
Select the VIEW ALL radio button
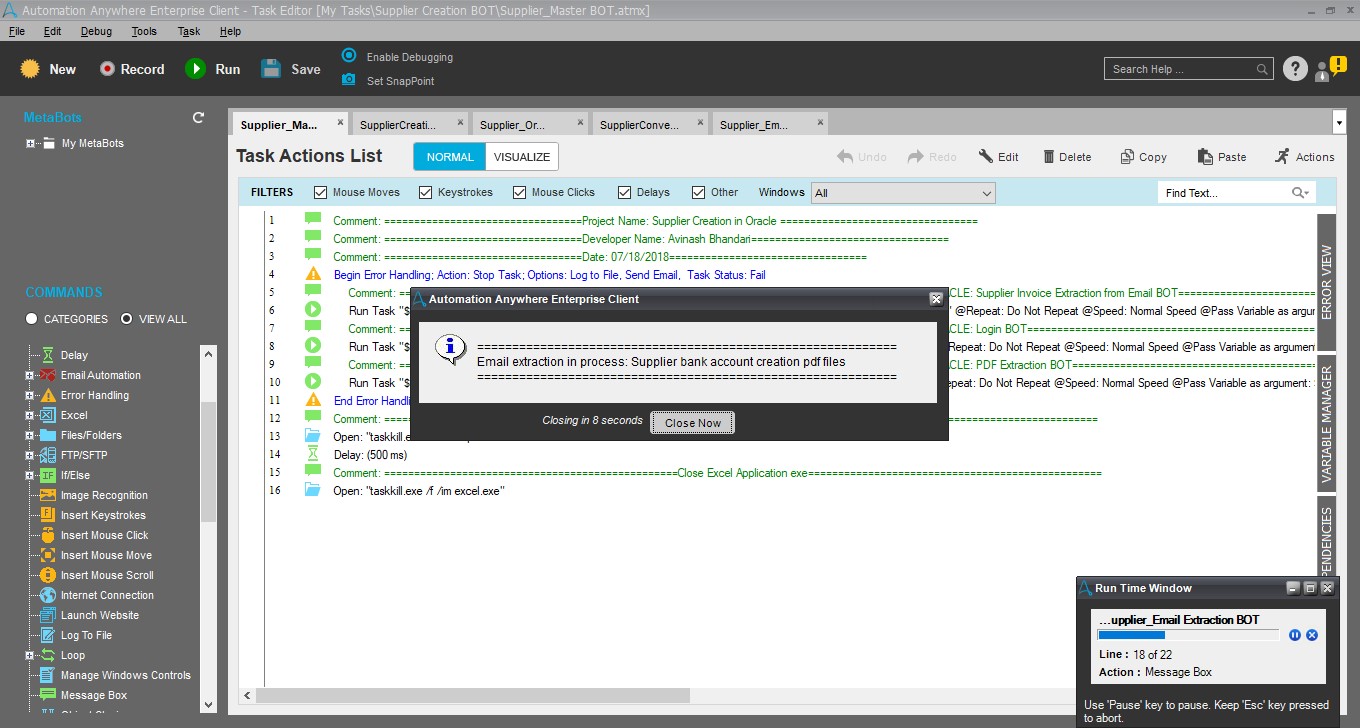(x=127, y=319)
